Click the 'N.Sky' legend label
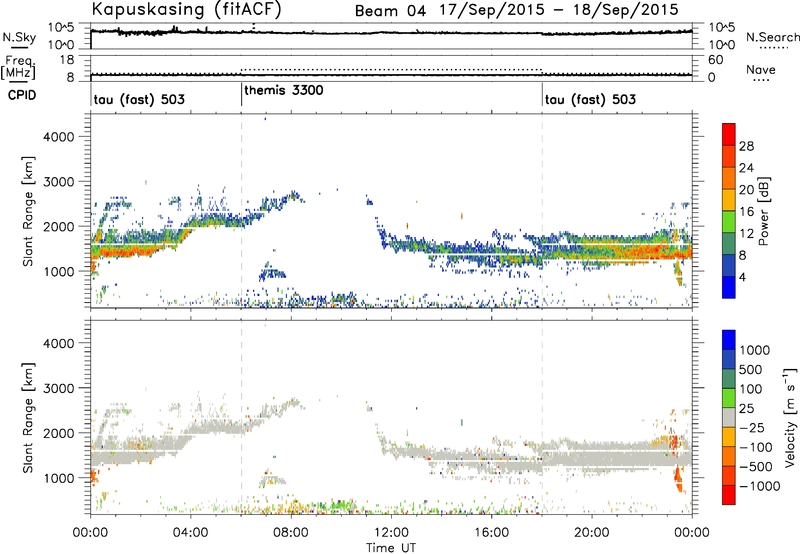The image size is (800, 554). point(19,37)
